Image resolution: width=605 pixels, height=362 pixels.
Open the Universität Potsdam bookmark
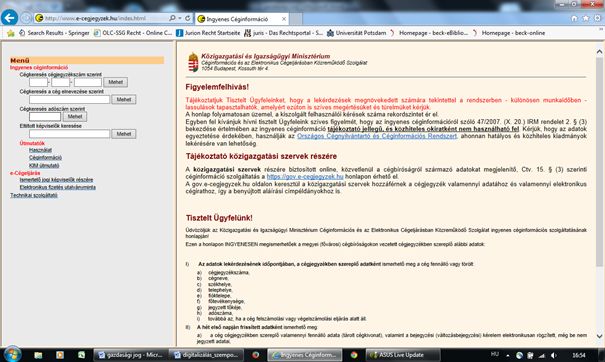pyautogui.click(x=356, y=33)
